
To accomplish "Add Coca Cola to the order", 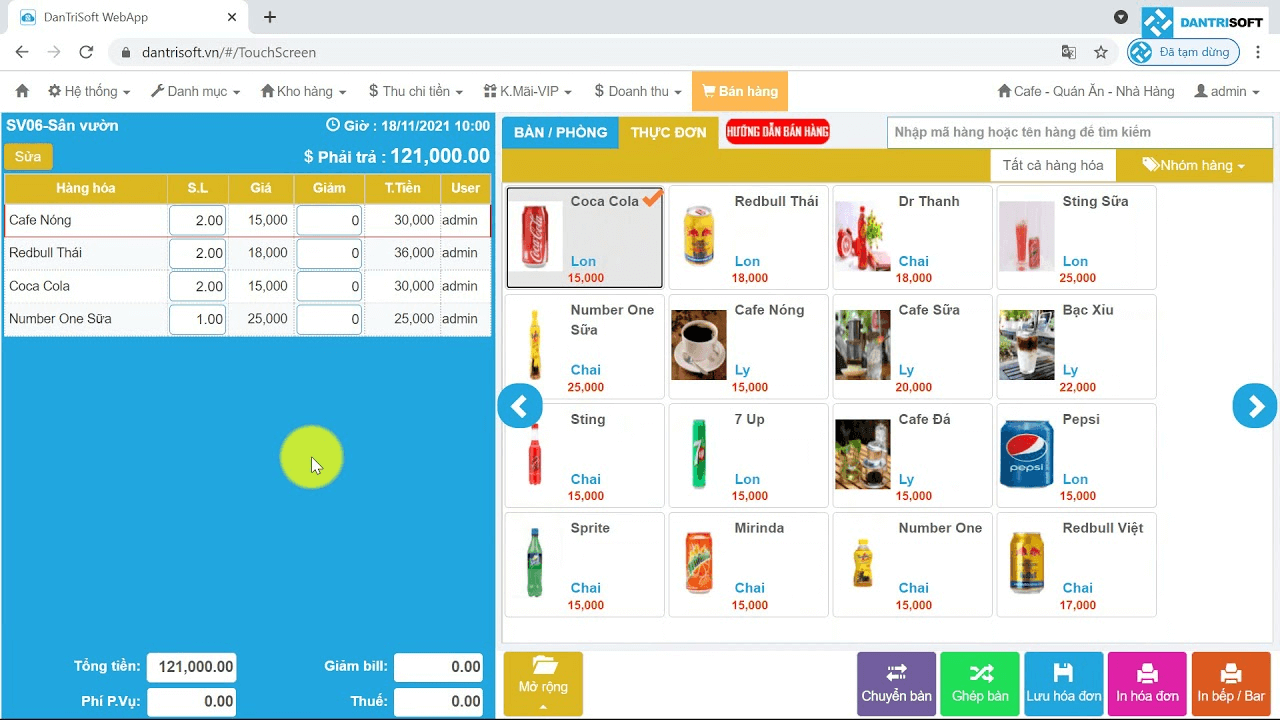I will [585, 236].
